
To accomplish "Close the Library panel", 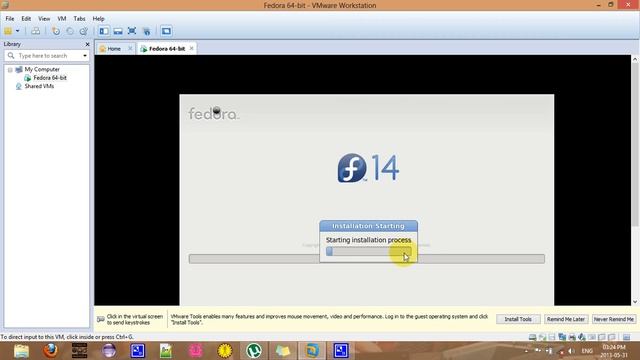I will click(x=87, y=44).
